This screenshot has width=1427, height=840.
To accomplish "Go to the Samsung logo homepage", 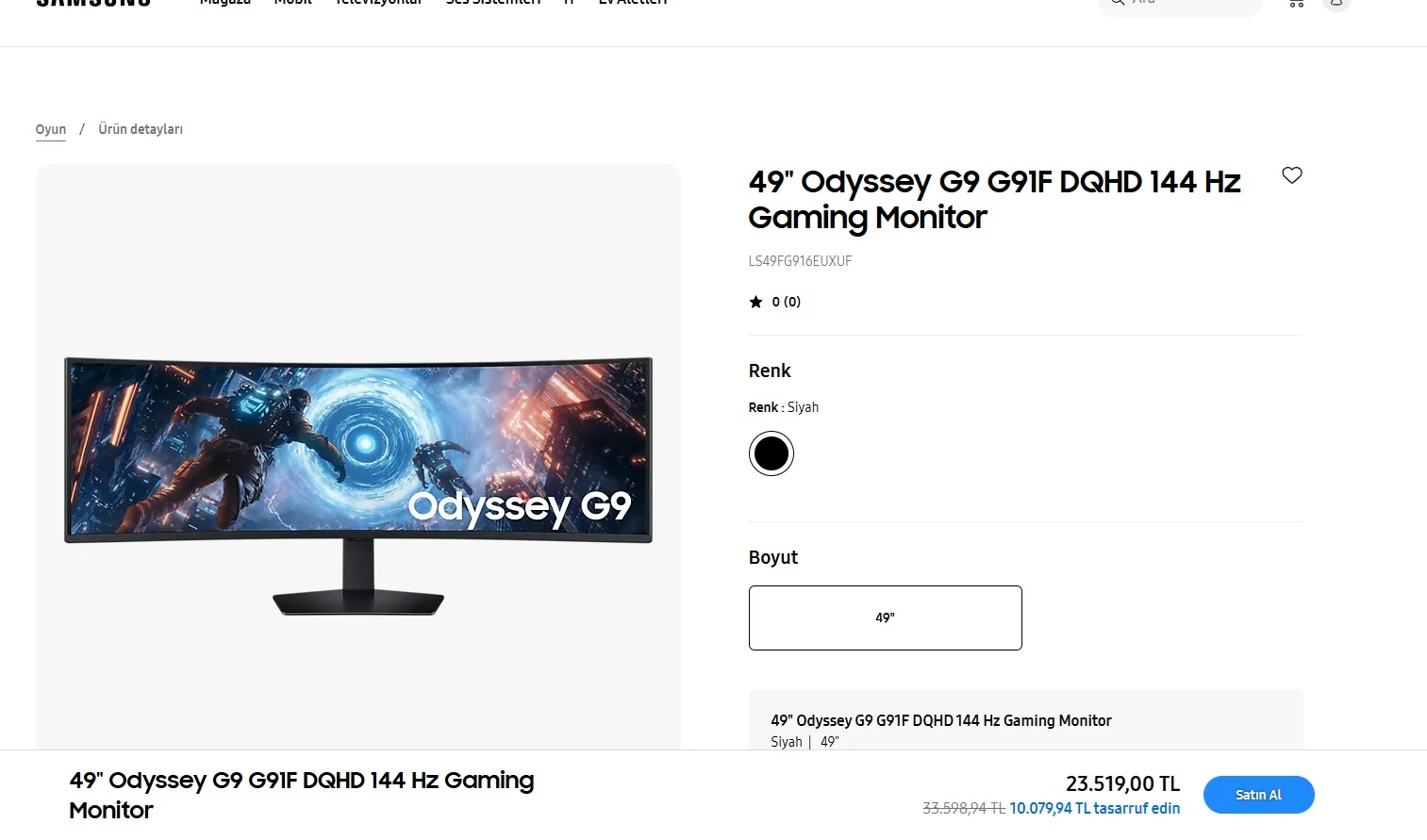I will tap(93, 3).
